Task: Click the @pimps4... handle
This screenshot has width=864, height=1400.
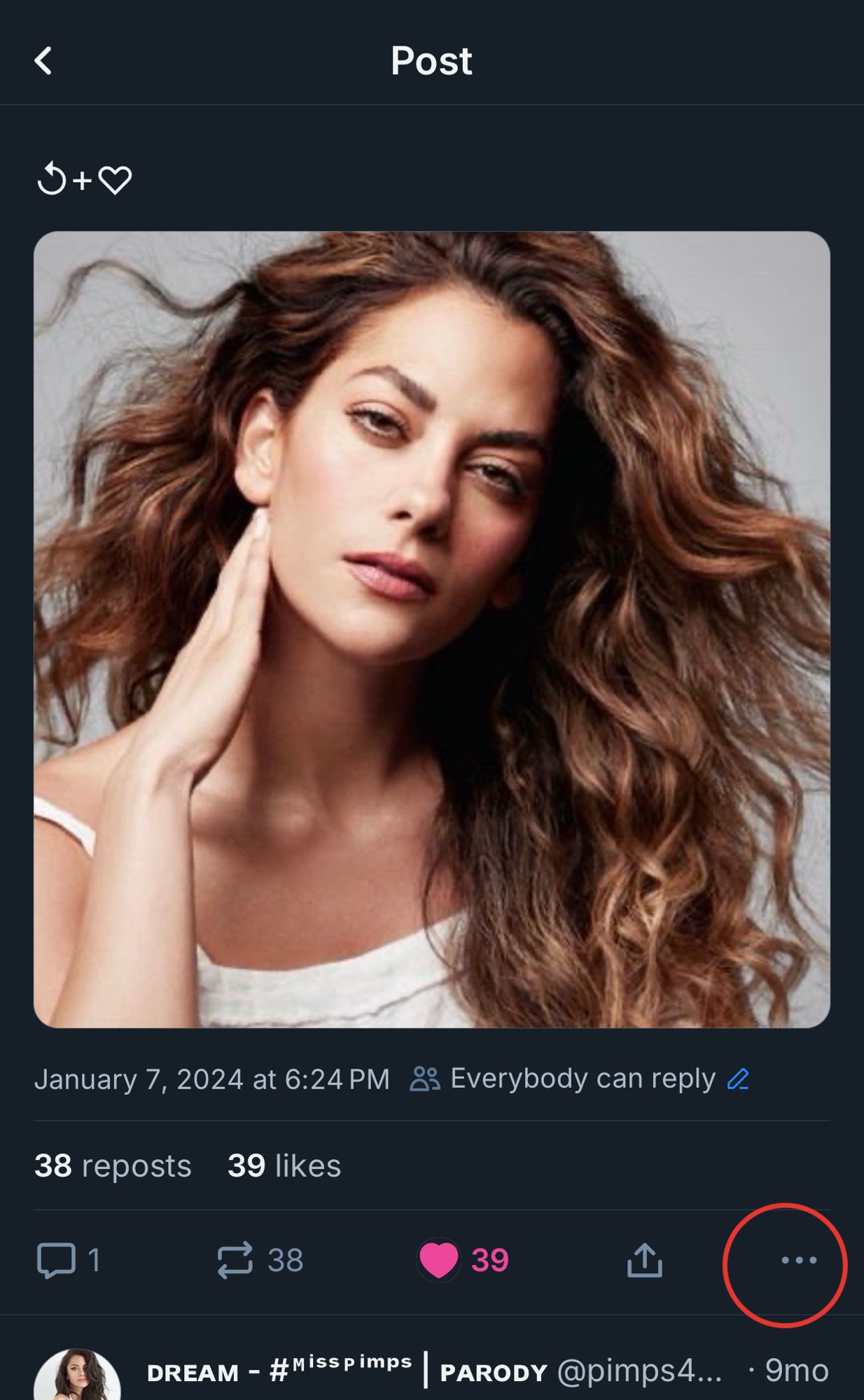Action: [x=639, y=1371]
